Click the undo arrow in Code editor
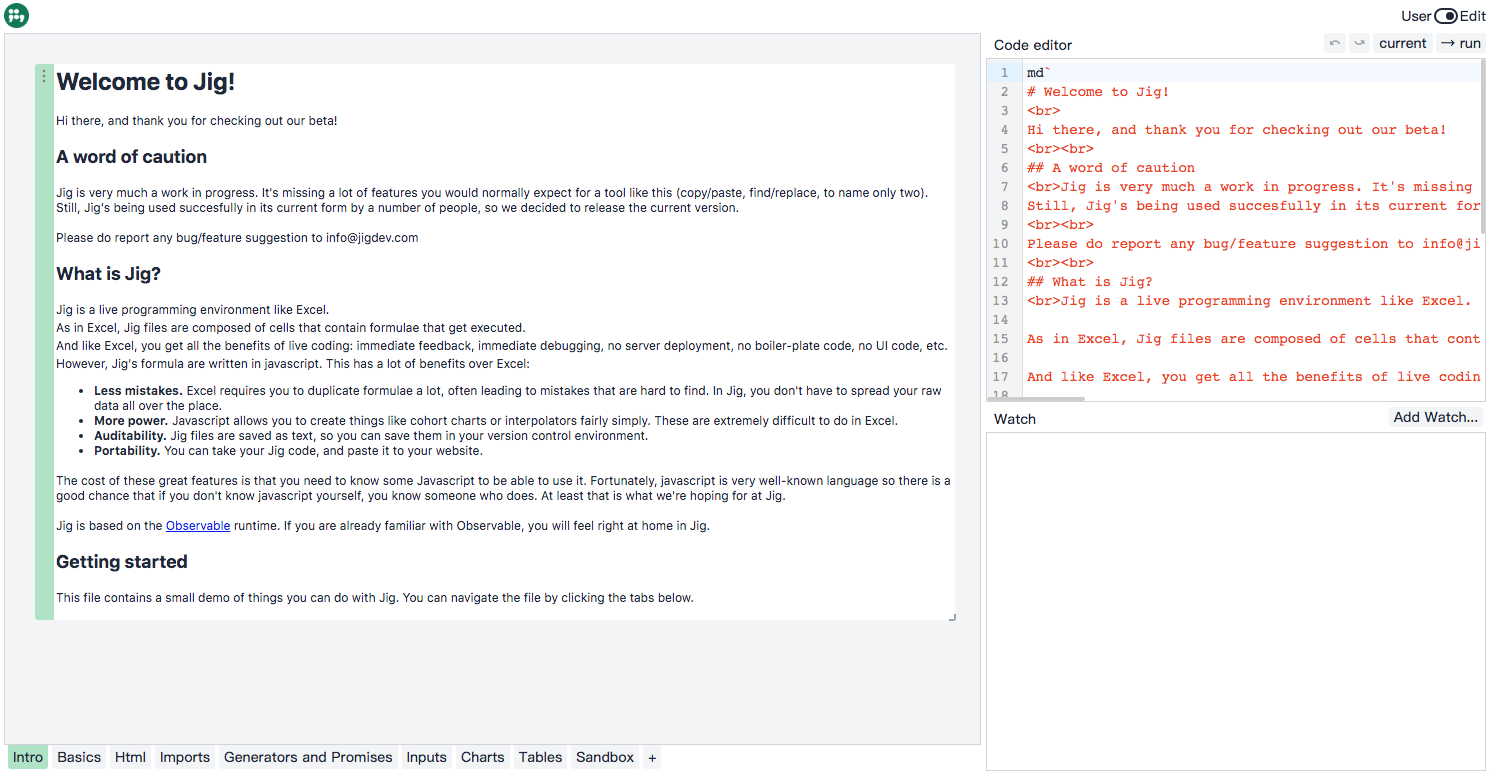The height and width of the screenshot is (773, 1491). click(x=1334, y=43)
